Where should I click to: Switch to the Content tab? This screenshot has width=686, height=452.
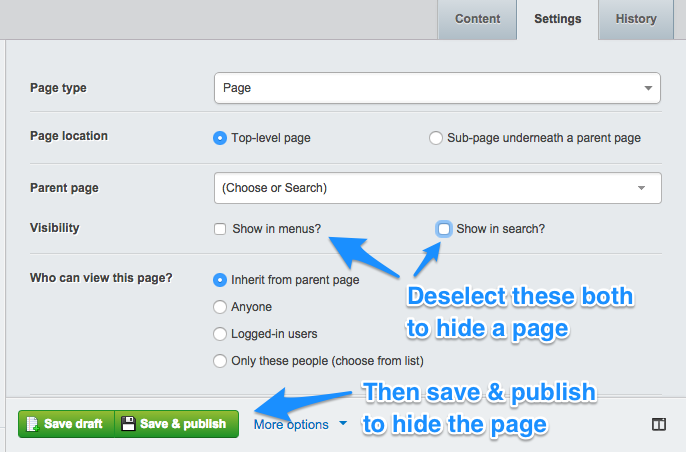[477, 19]
